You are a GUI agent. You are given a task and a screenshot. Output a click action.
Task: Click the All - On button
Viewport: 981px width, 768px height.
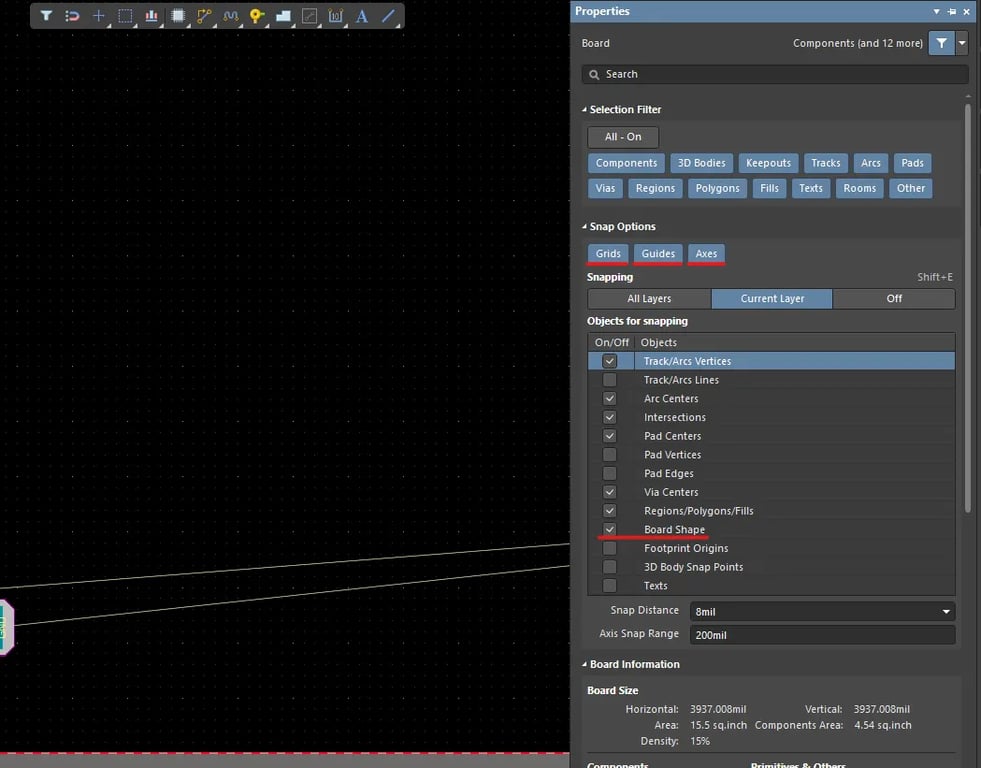pos(623,137)
